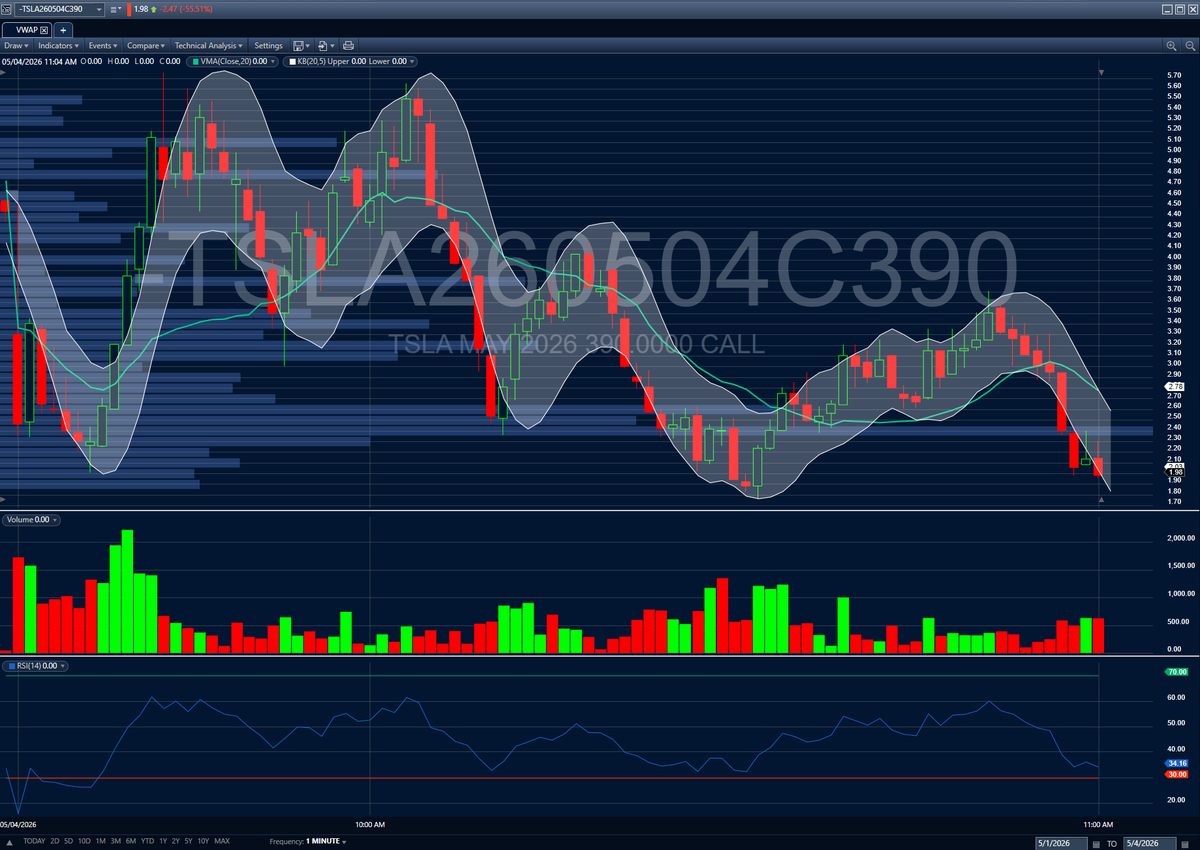Minimize the chart window
The width and height of the screenshot is (1200, 850).
[x=1166, y=9]
